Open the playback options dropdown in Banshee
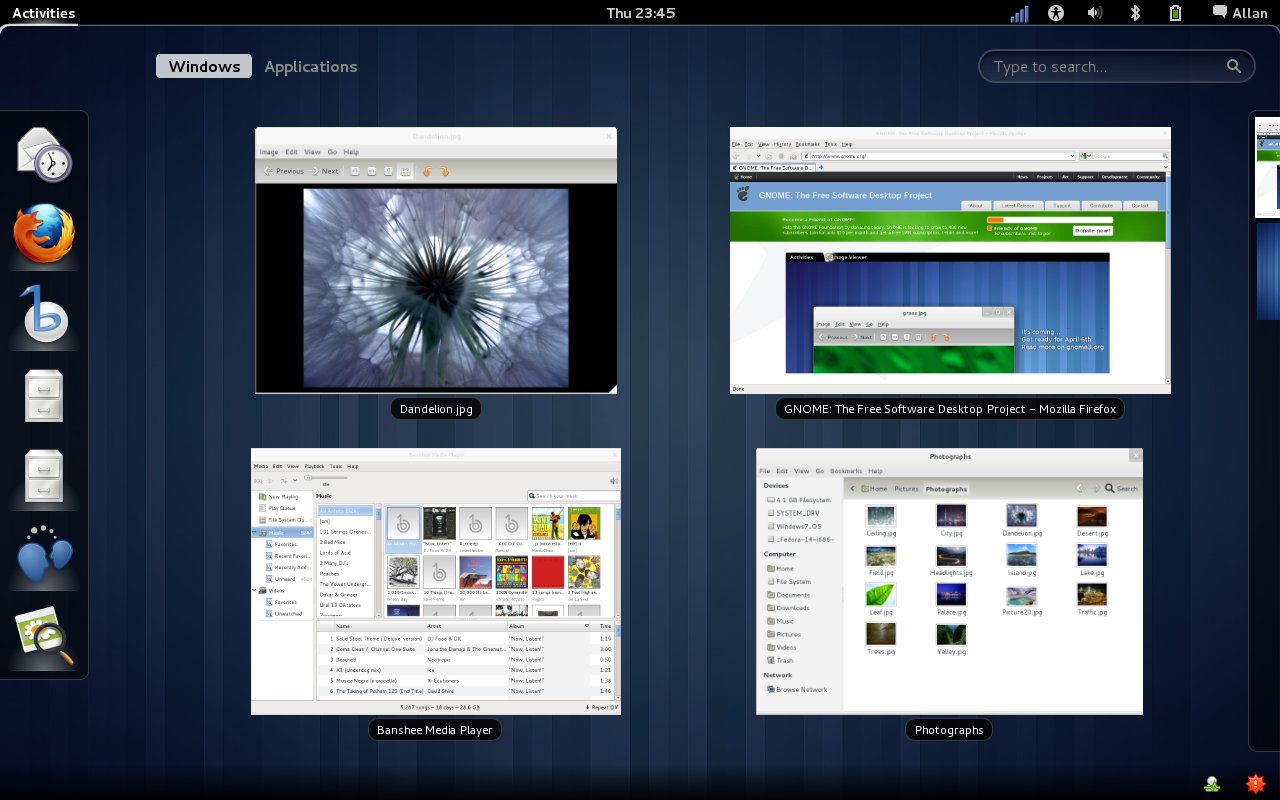The width and height of the screenshot is (1280, 800). click(295, 480)
